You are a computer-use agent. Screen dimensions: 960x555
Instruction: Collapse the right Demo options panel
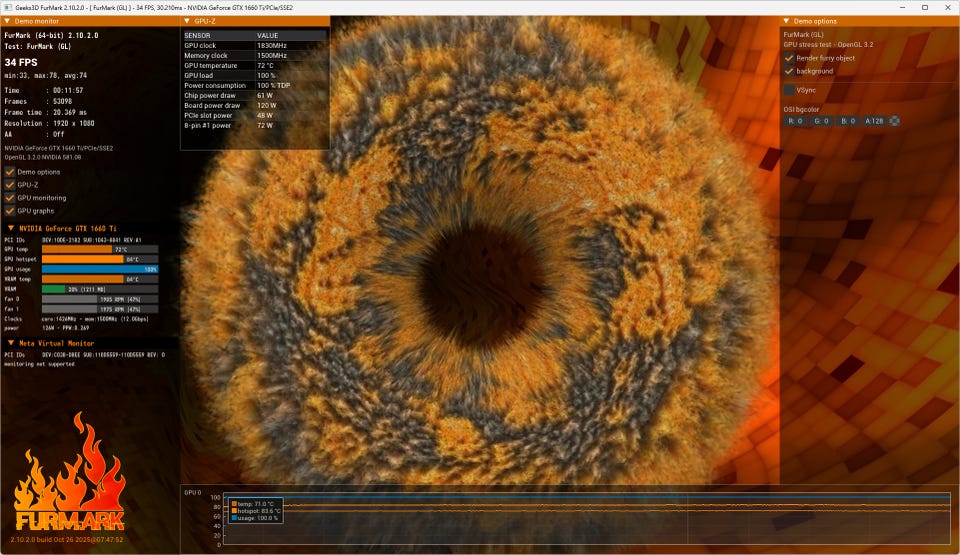(x=786, y=21)
